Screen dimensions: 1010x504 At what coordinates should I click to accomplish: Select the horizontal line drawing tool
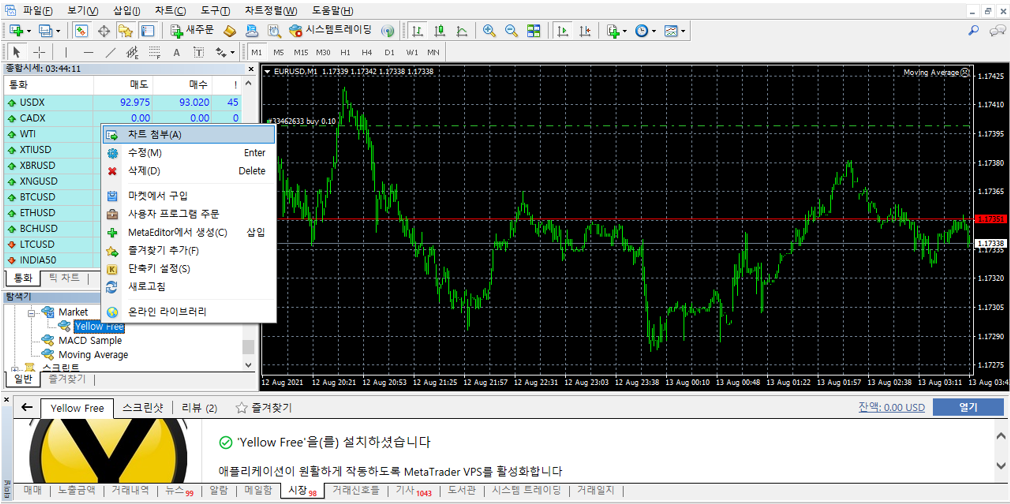click(89, 52)
